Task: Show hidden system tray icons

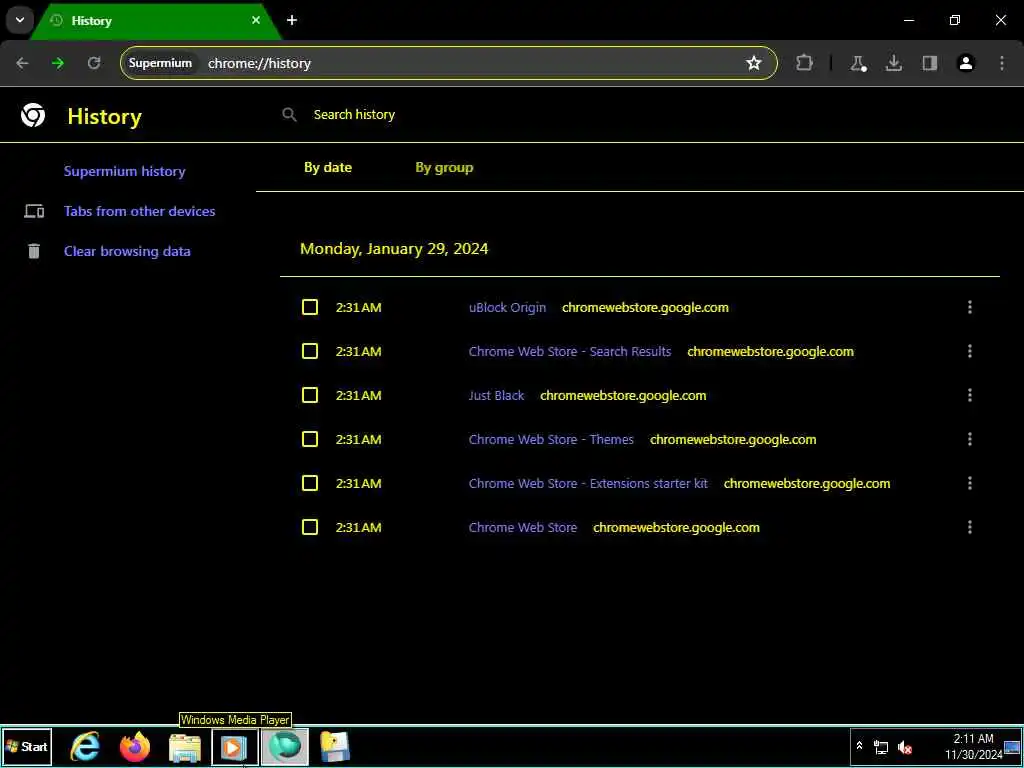Action: tap(859, 746)
